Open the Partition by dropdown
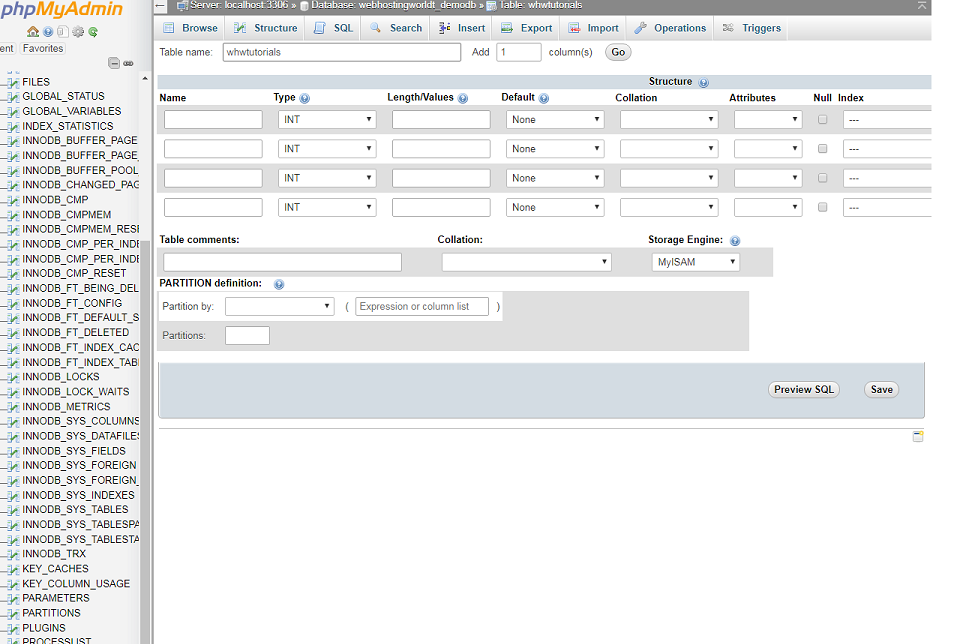960x644 pixels. coord(279,307)
